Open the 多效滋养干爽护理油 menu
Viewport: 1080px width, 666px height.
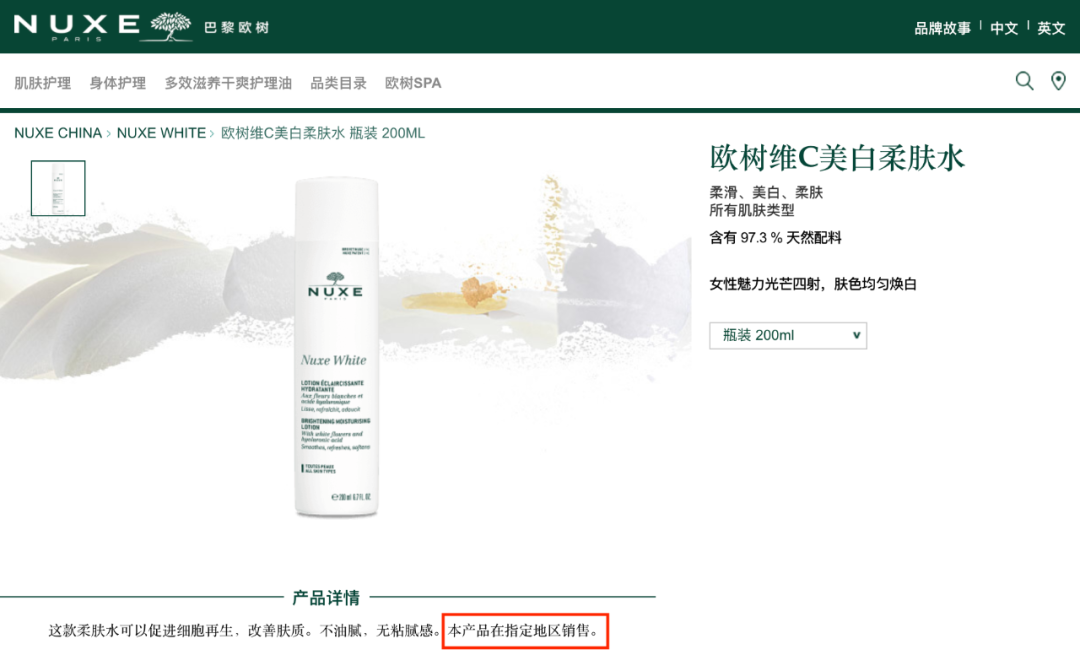pos(228,83)
